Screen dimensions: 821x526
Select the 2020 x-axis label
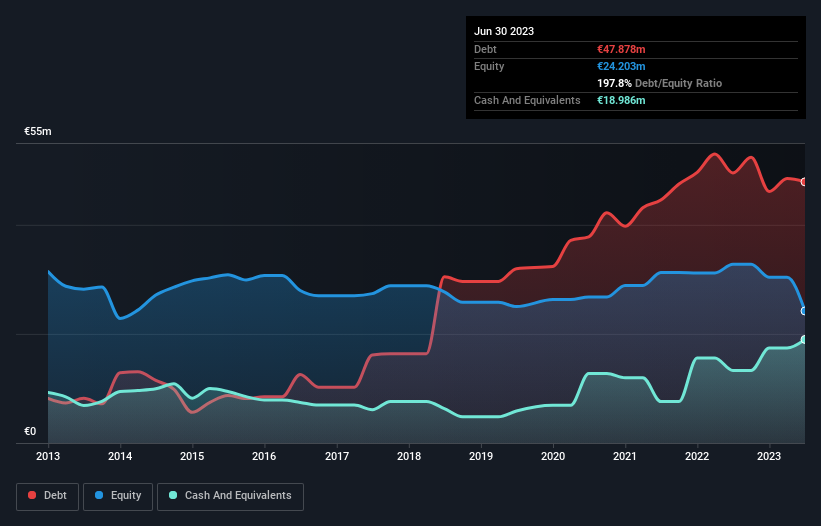(553, 456)
